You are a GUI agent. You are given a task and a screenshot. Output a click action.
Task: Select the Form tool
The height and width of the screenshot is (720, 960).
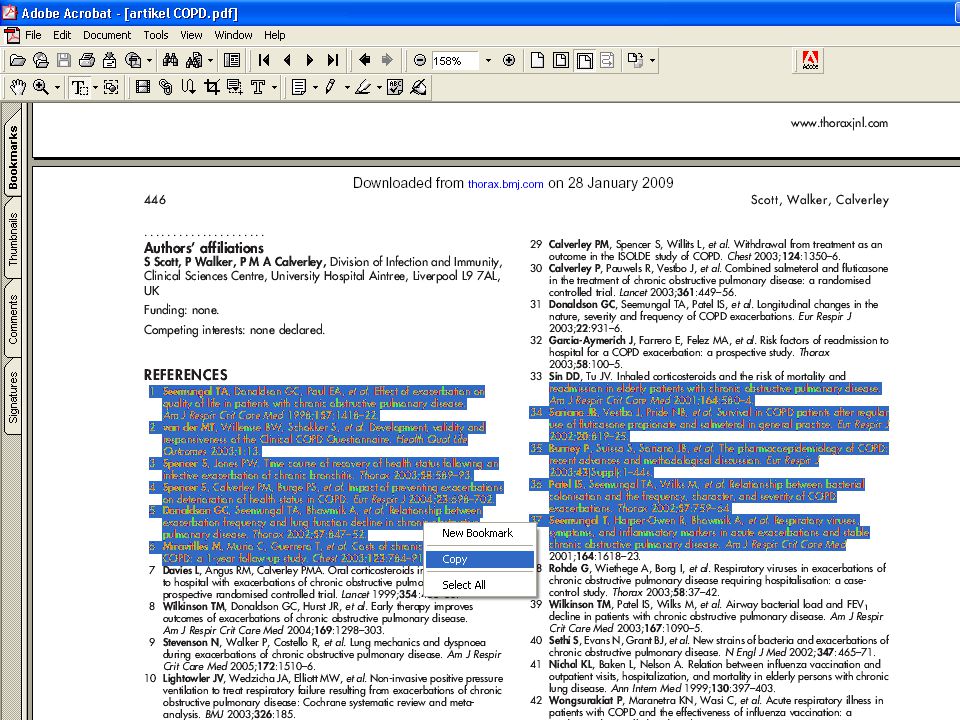click(x=234, y=87)
